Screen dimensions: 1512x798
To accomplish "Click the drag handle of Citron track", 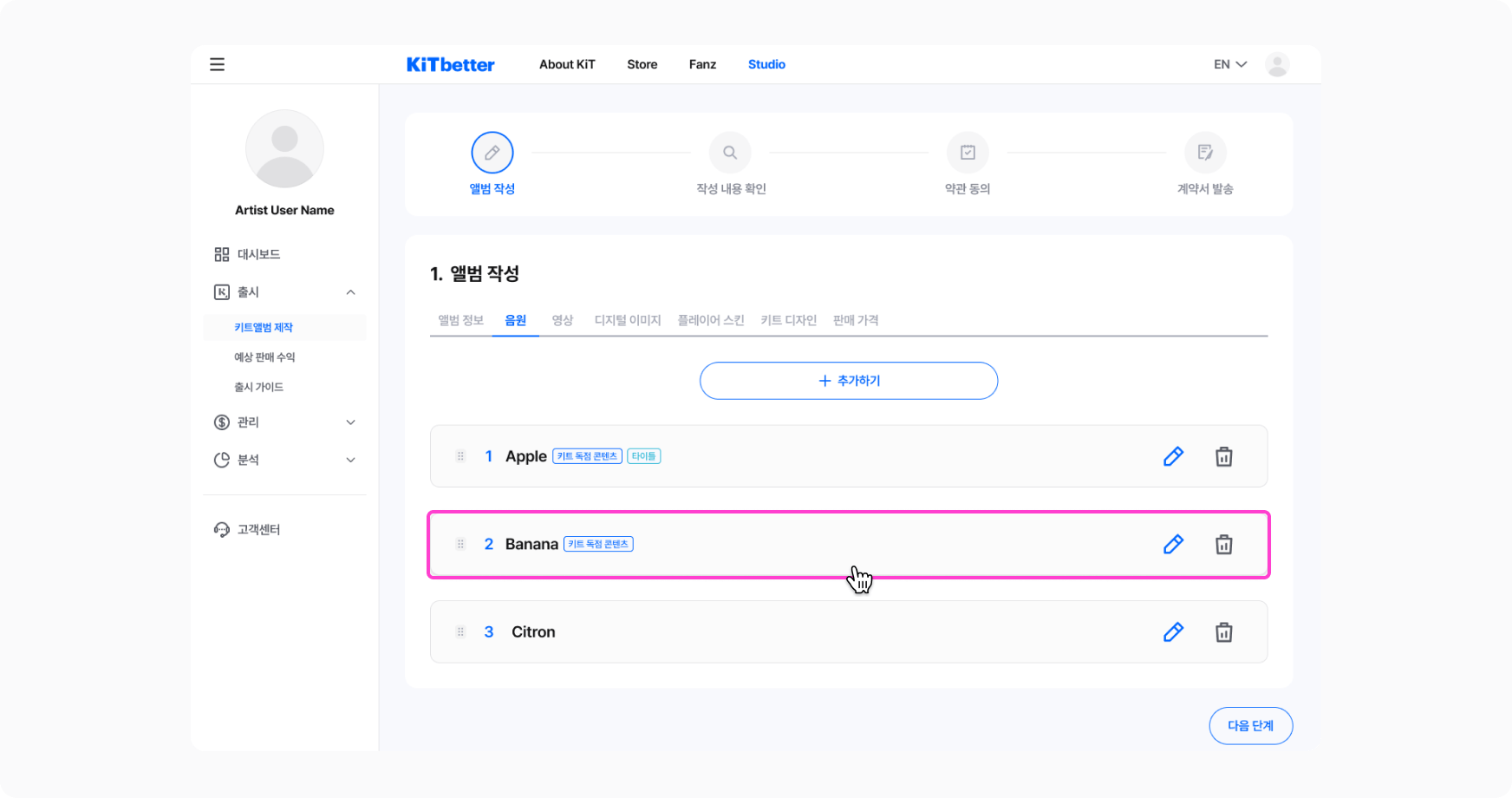I will tap(460, 632).
